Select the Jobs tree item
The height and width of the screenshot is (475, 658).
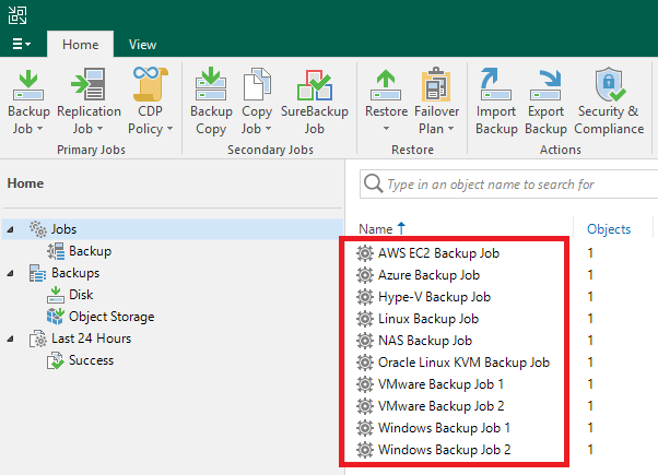point(172,229)
